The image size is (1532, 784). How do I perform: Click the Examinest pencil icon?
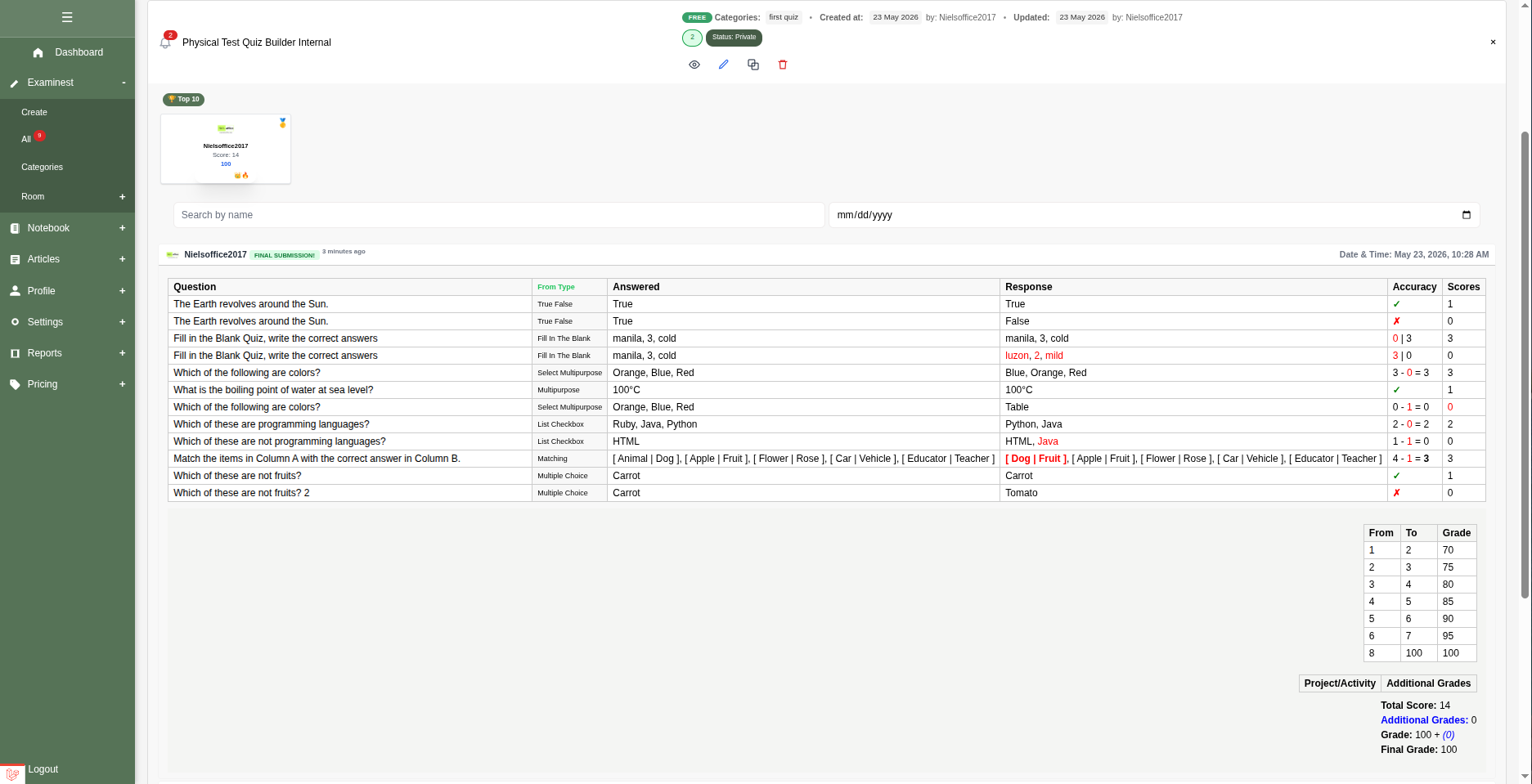point(14,83)
